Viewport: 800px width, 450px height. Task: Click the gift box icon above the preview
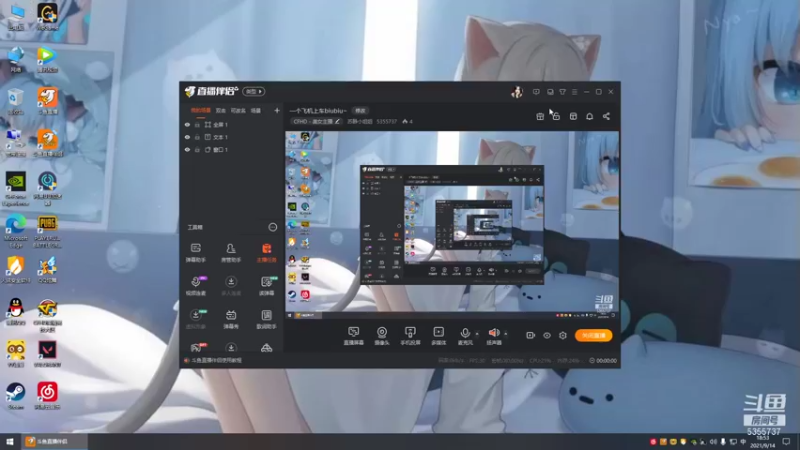click(540, 116)
